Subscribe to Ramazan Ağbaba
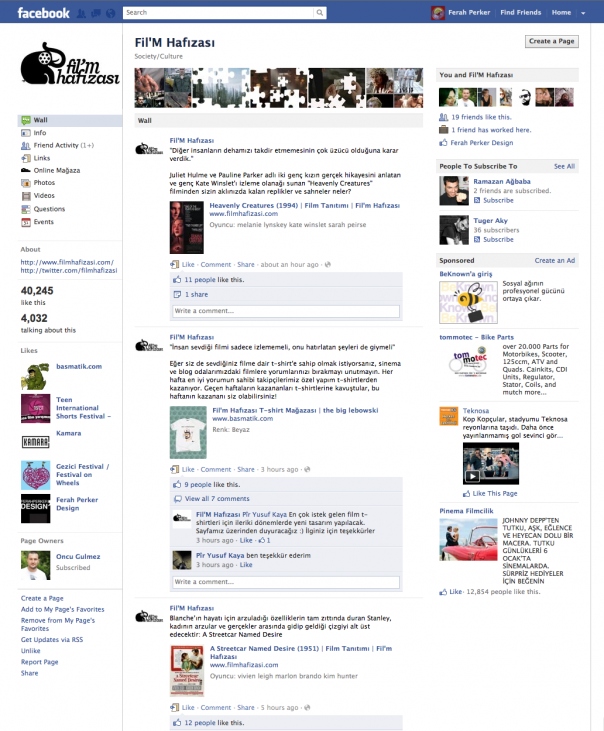This screenshot has width=604, height=731. tap(498, 200)
